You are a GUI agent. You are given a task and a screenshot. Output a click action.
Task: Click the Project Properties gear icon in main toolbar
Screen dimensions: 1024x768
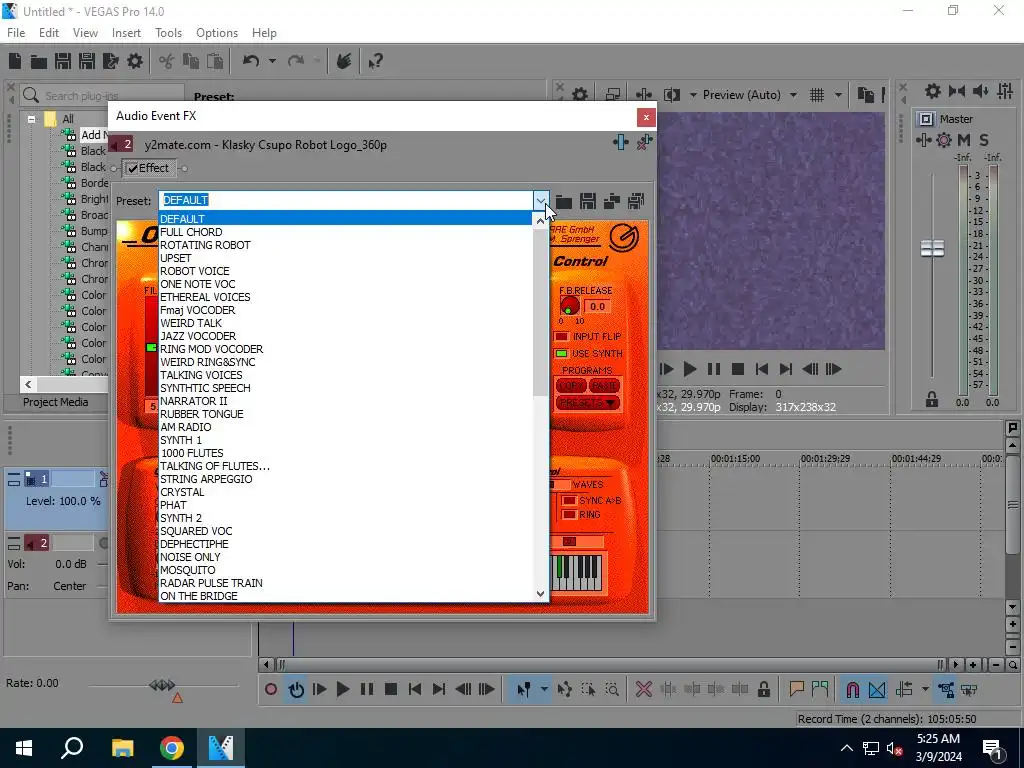pos(135,61)
